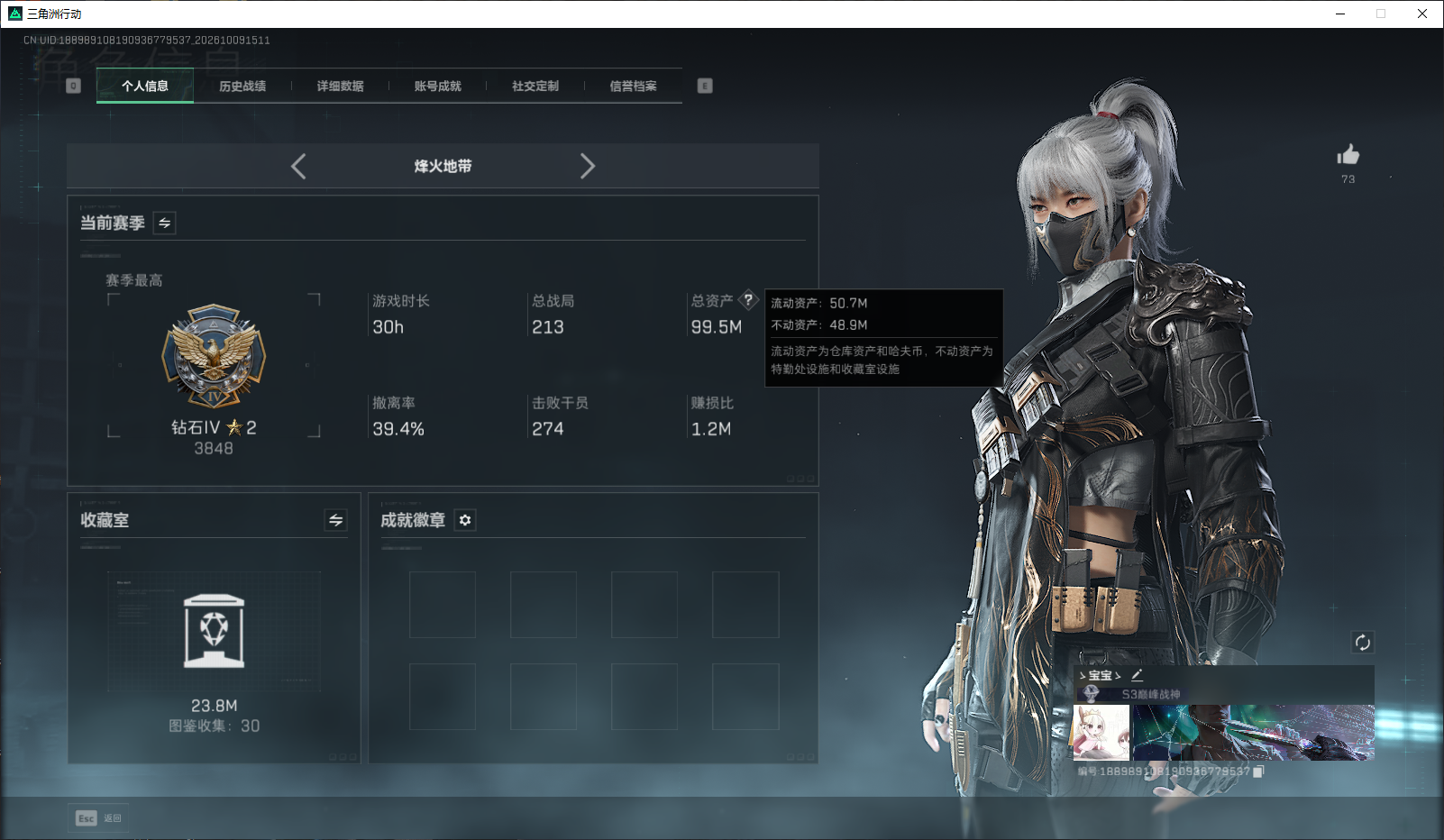1444x840 pixels.
Task: Click the Q key previous-tab icon
Action: click(x=74, y=86)
